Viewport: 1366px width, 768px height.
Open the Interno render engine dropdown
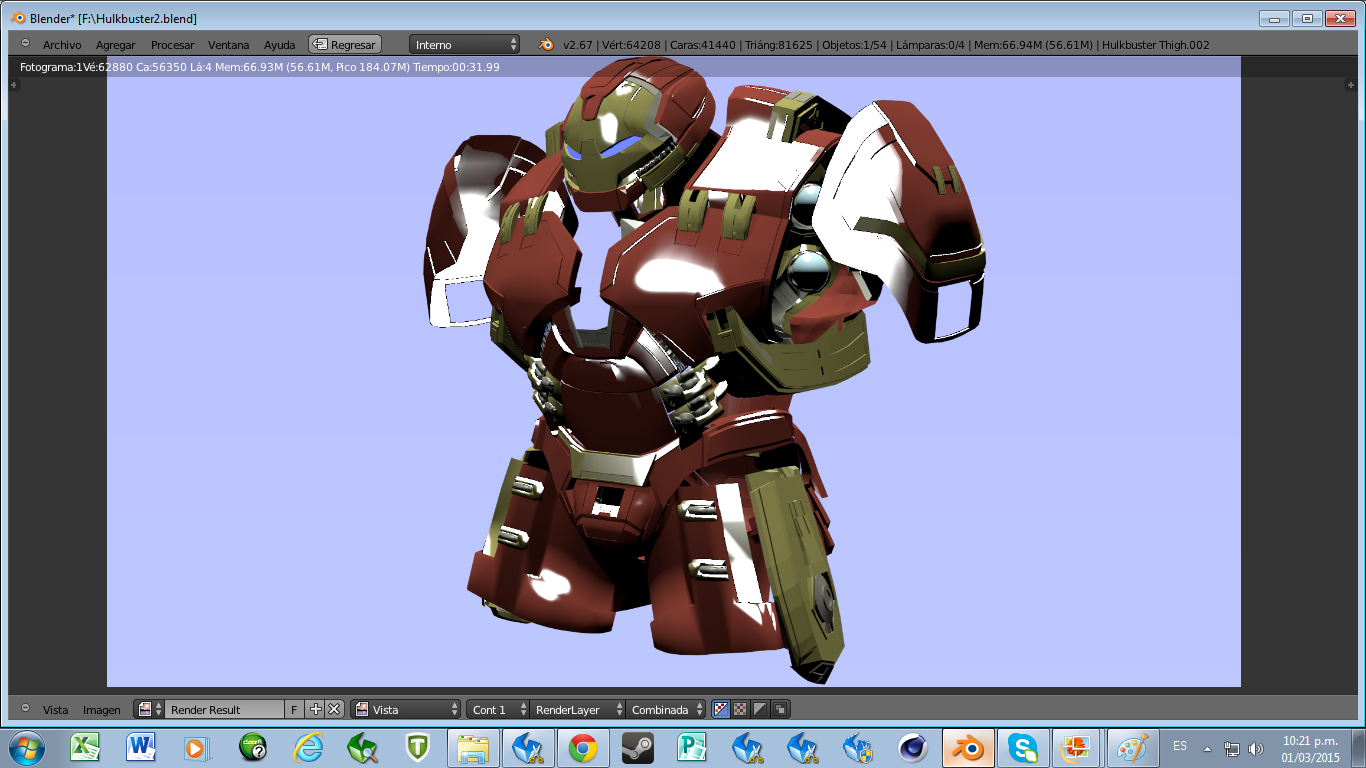click(x=465, y=45)
